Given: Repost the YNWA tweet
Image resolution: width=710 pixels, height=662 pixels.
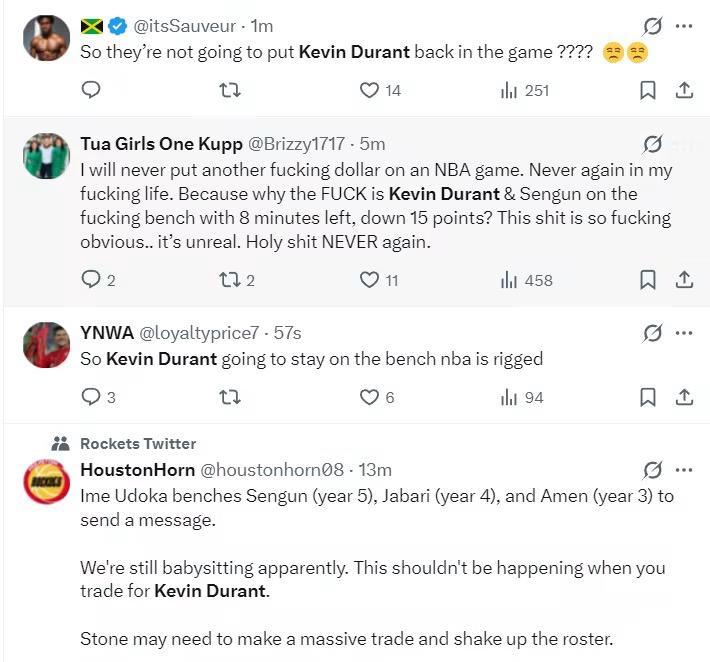Looking at the screenshot, I should (x=229, y=397).
